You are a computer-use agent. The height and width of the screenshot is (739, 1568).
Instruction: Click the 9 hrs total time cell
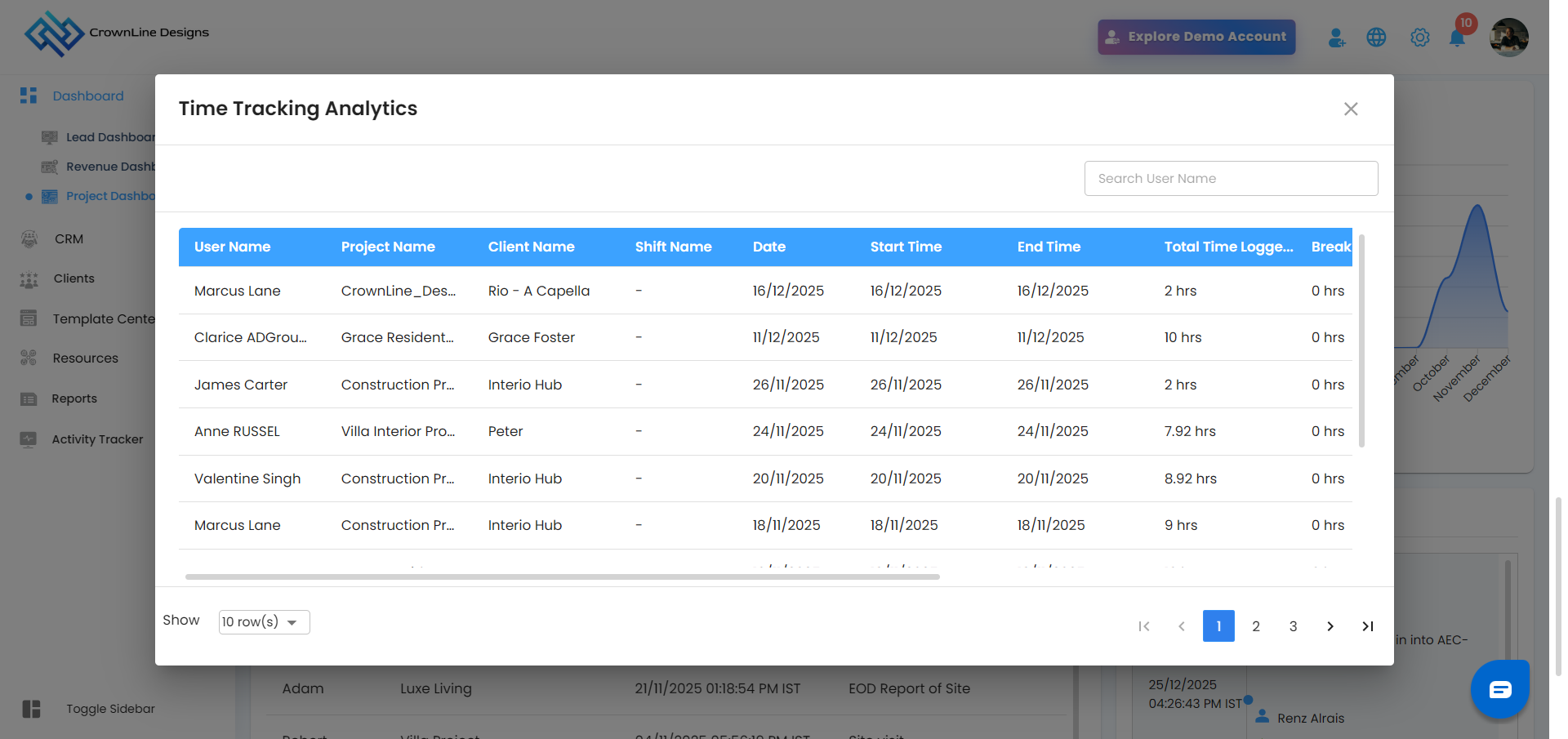(x=1181, y=525)
